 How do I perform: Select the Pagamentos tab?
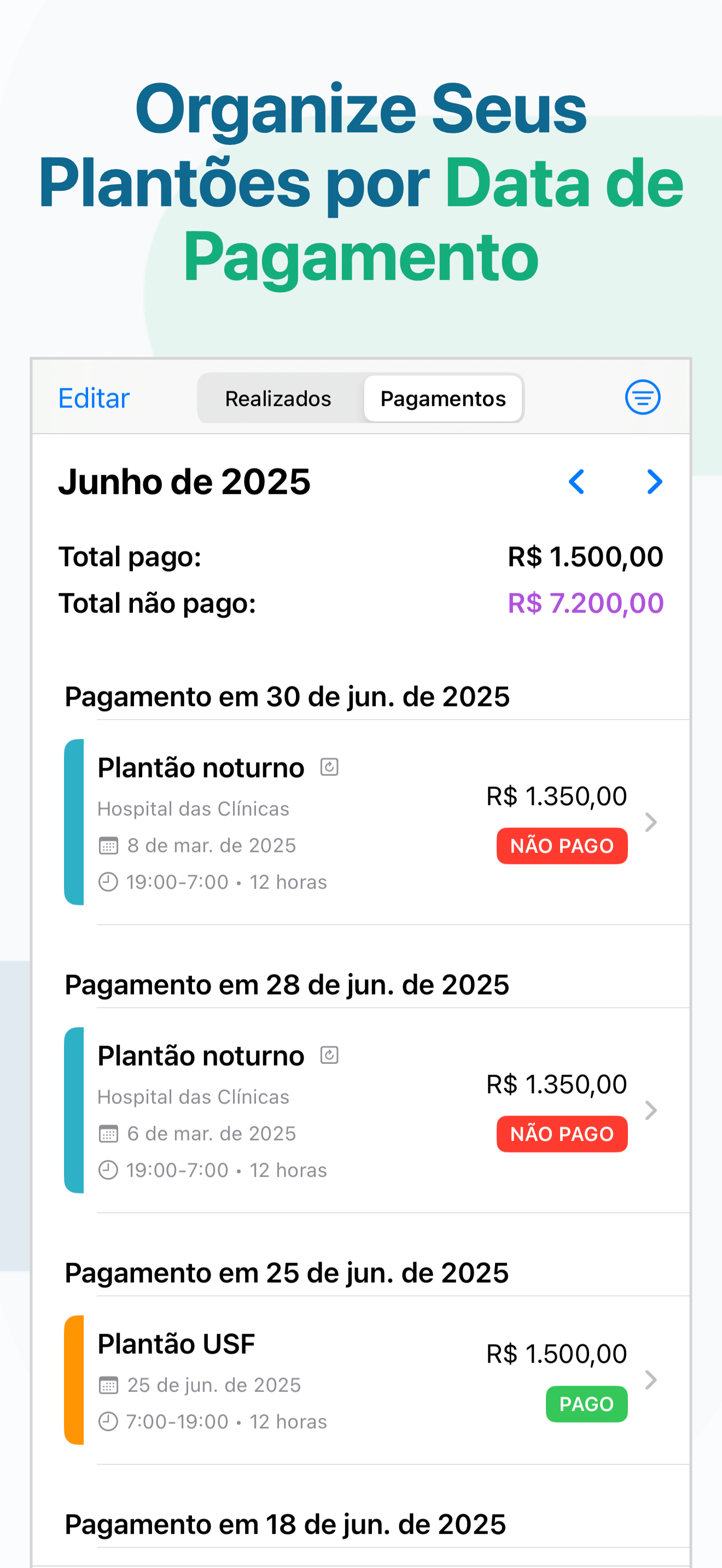[x=443, y=399]
